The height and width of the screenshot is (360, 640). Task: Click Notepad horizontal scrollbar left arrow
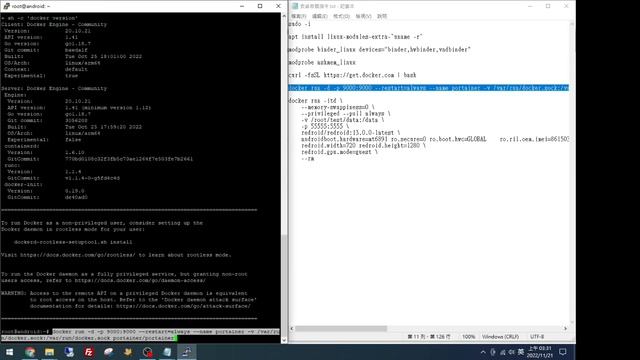pos(292,329)
